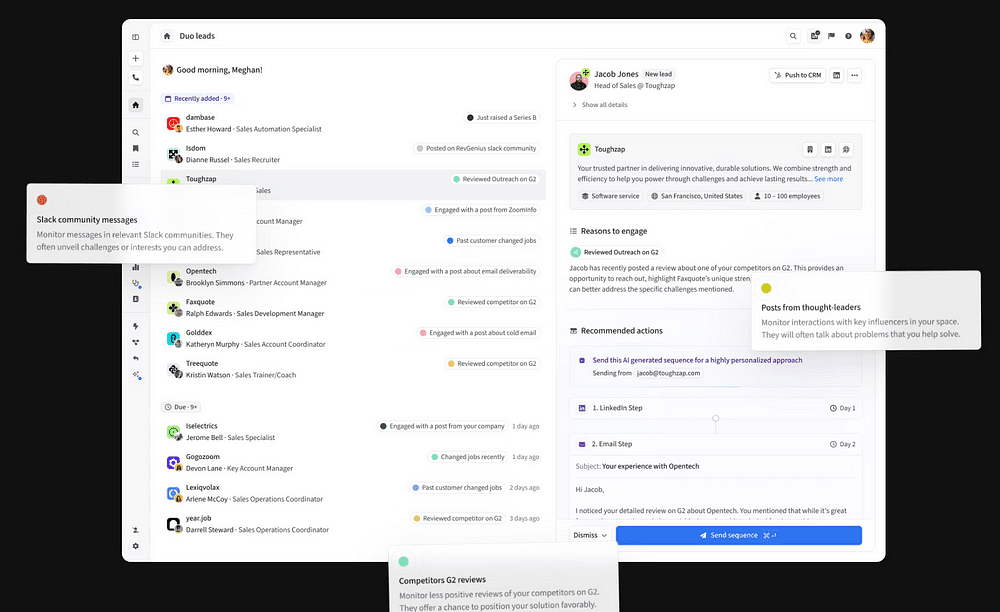This screenshot has height=612, width=1000.
Task: Open the Iselectrics Jerome Bell lead
Action: (353, 432)
